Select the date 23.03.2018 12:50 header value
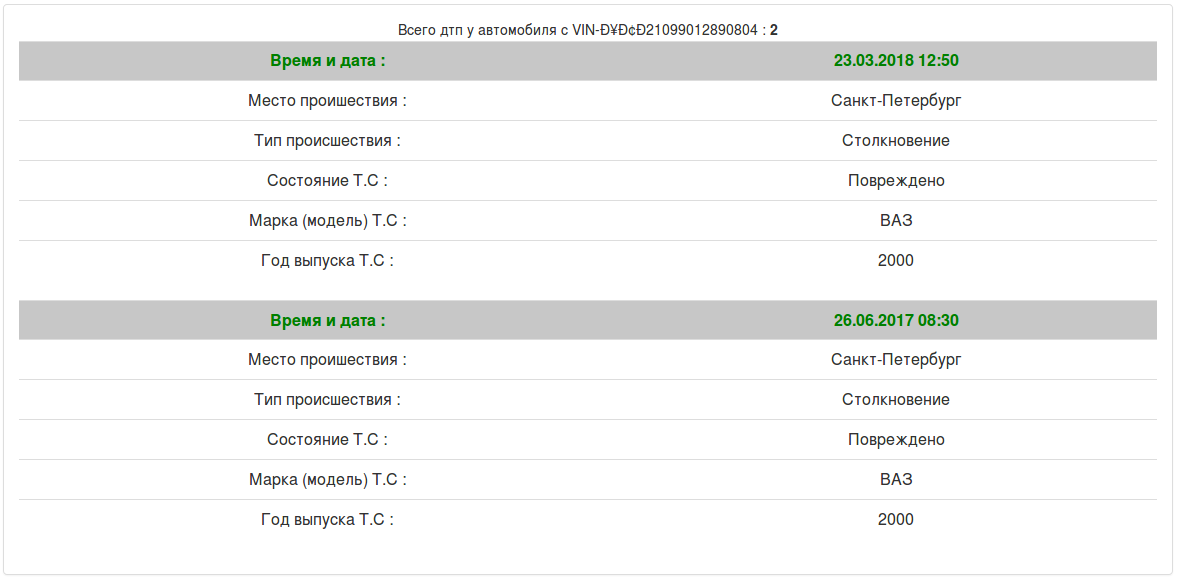The image size is (1179, 579). (896, 60)
